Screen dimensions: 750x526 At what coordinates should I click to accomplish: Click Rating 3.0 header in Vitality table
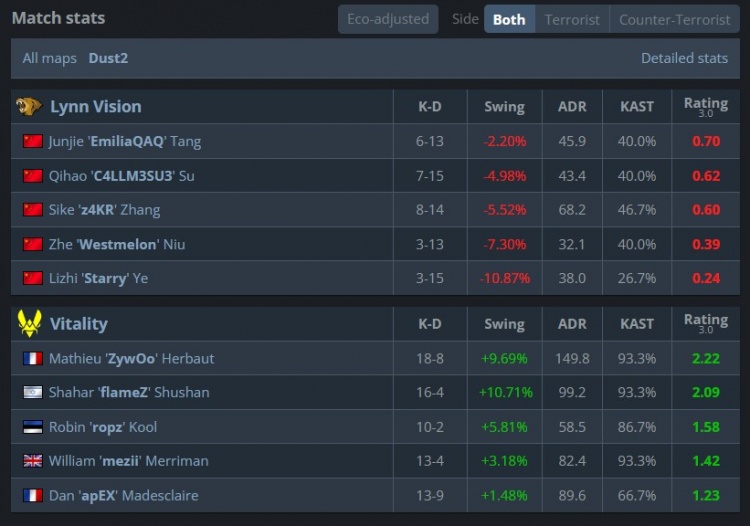[706, 323]
